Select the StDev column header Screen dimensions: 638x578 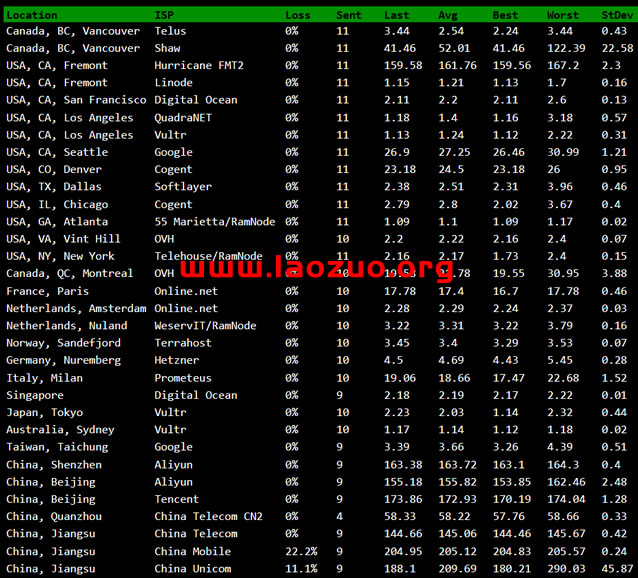tap(616, 15)
